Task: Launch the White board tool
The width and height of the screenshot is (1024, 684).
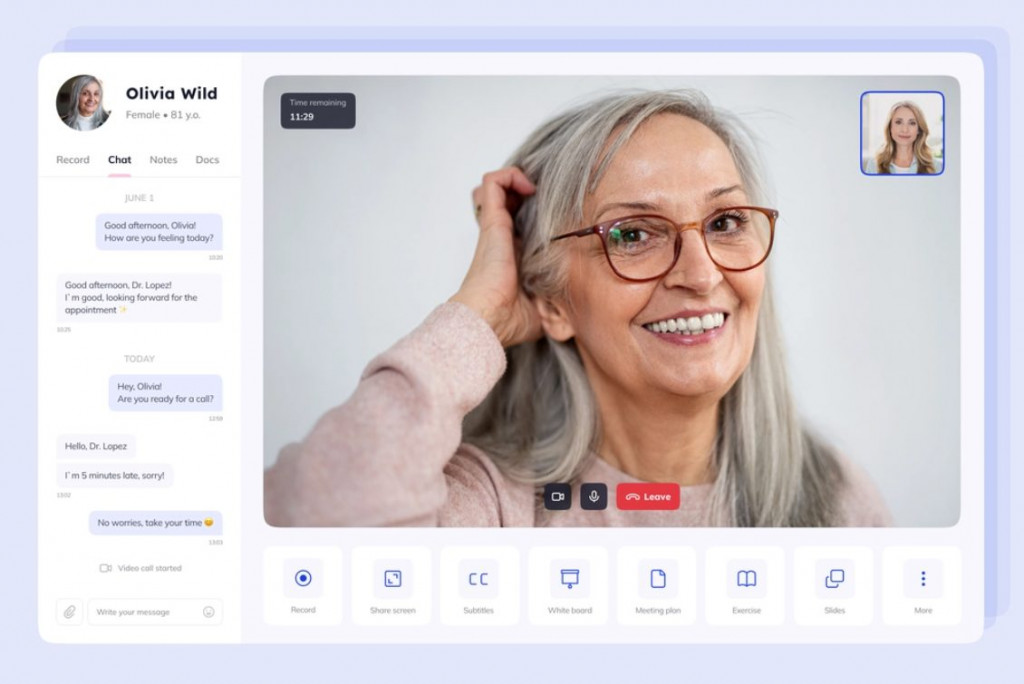Action: point(568,580)
